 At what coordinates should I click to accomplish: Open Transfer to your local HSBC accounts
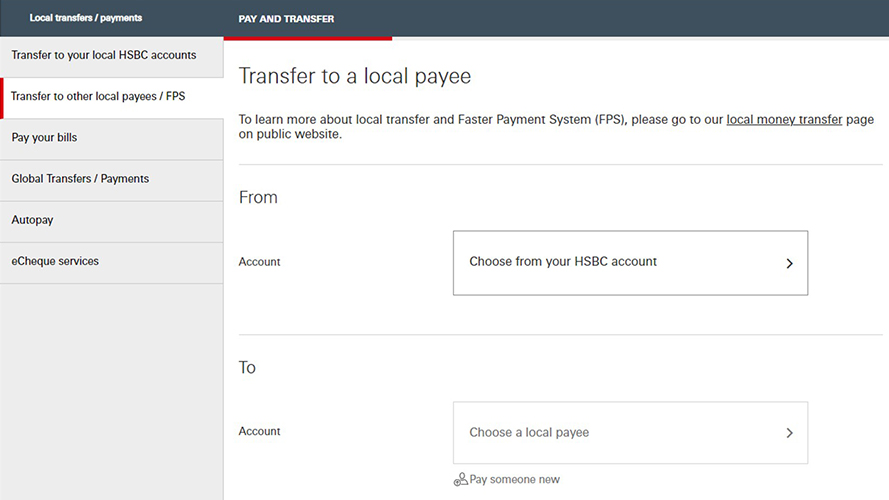point(104,55)
